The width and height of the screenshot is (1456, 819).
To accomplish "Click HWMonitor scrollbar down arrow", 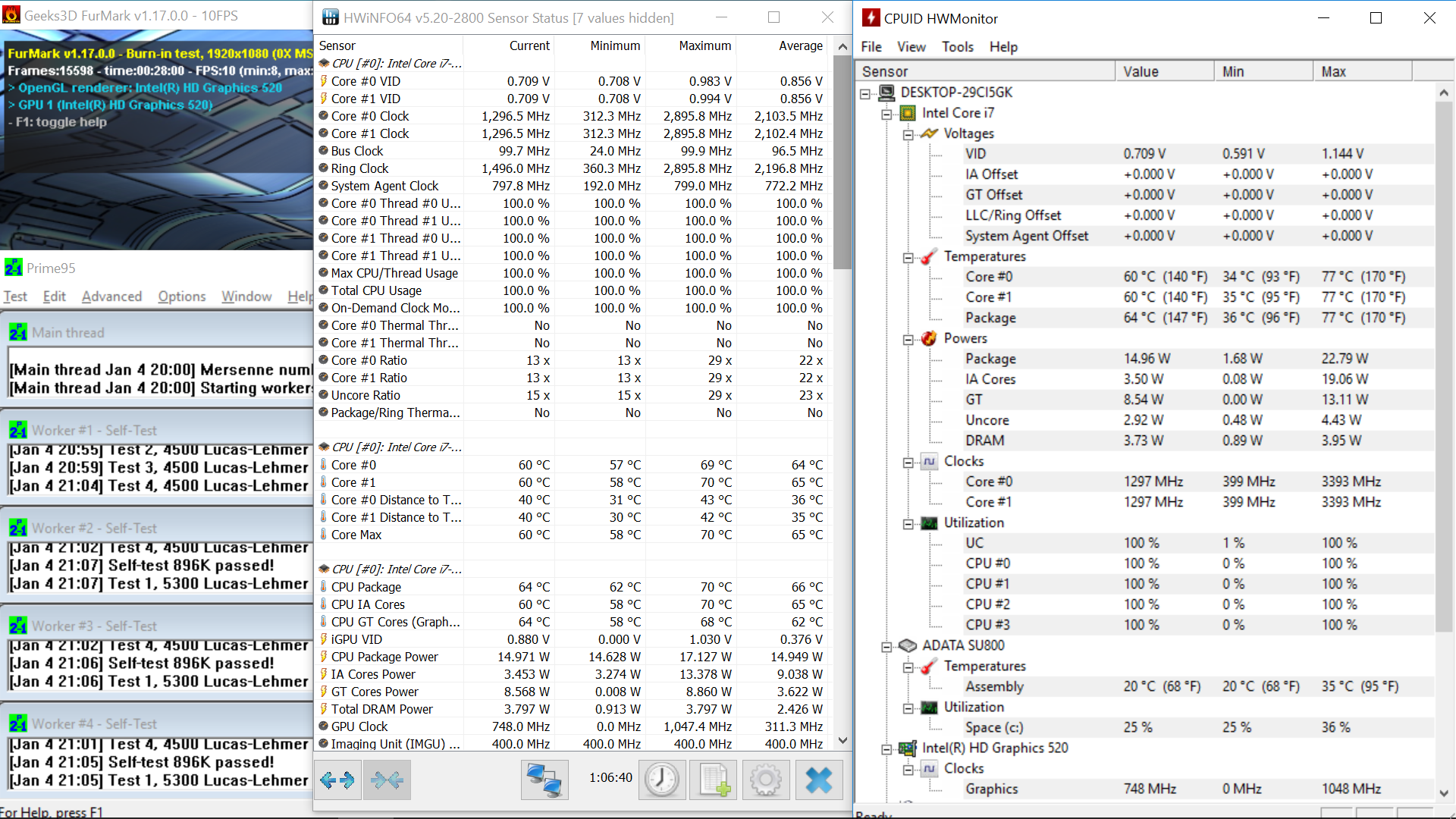I will click(x=1444, y=792).
